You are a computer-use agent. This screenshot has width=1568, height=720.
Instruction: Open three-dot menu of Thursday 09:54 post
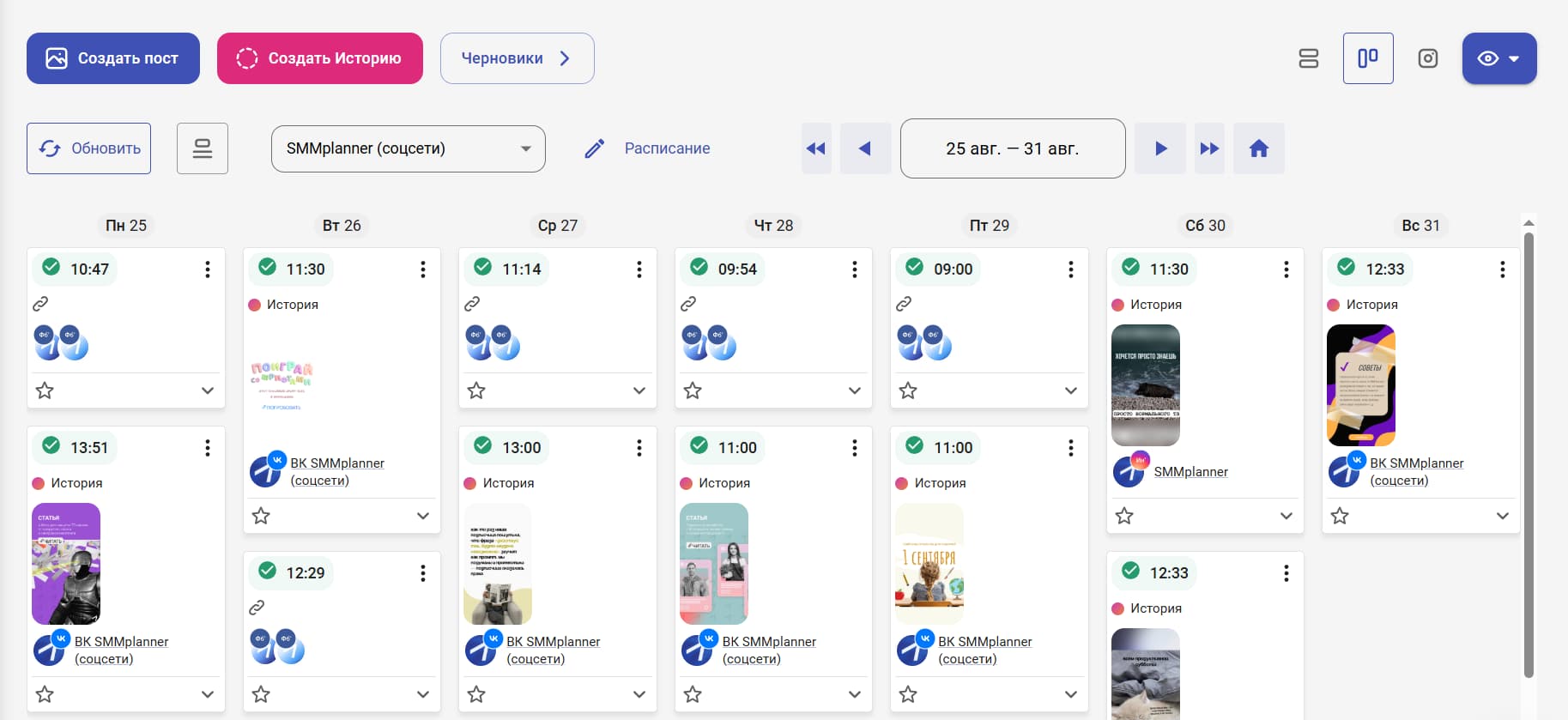(855, 269)
